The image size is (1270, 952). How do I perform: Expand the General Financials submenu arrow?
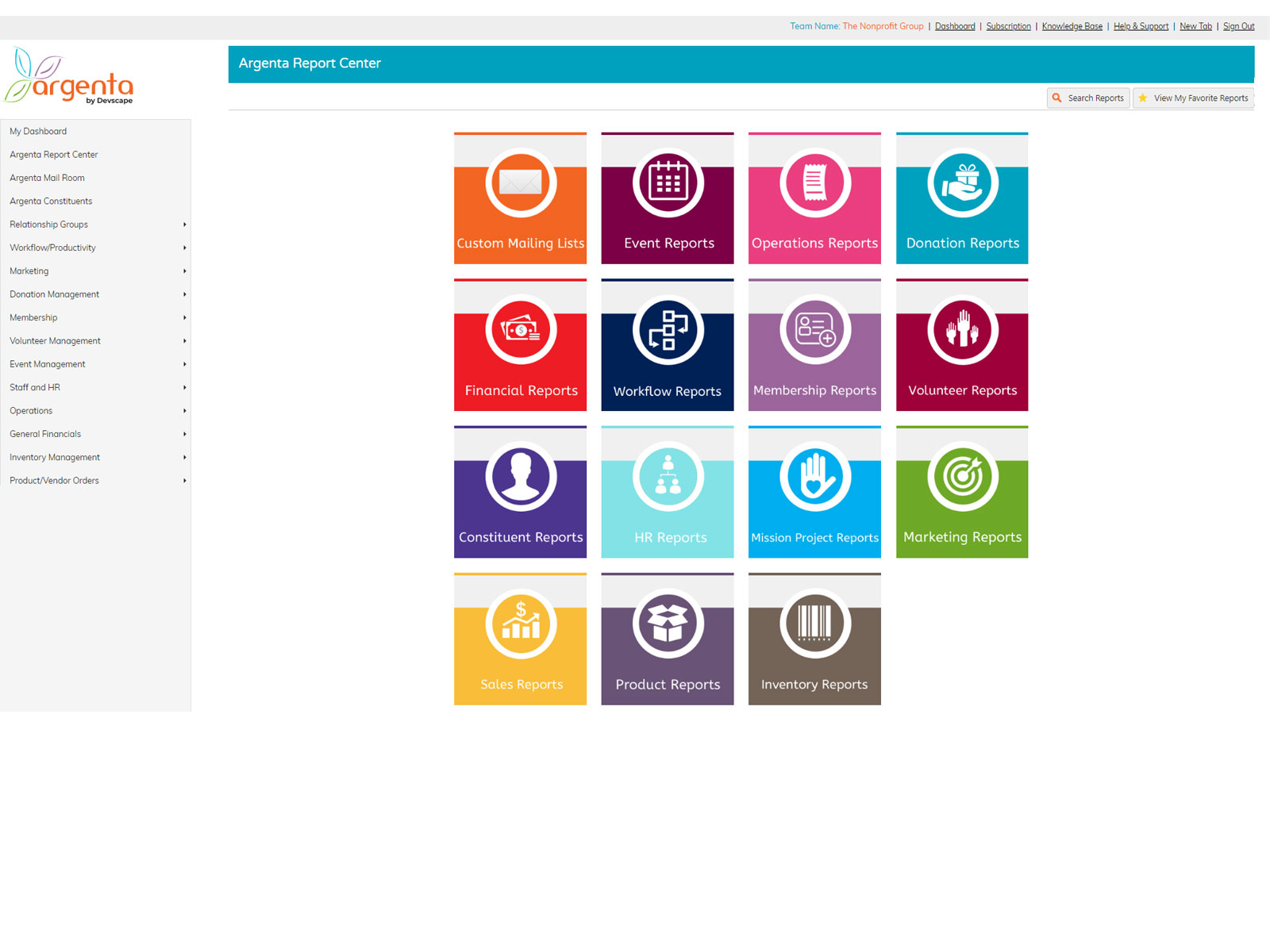pos(185,434)
